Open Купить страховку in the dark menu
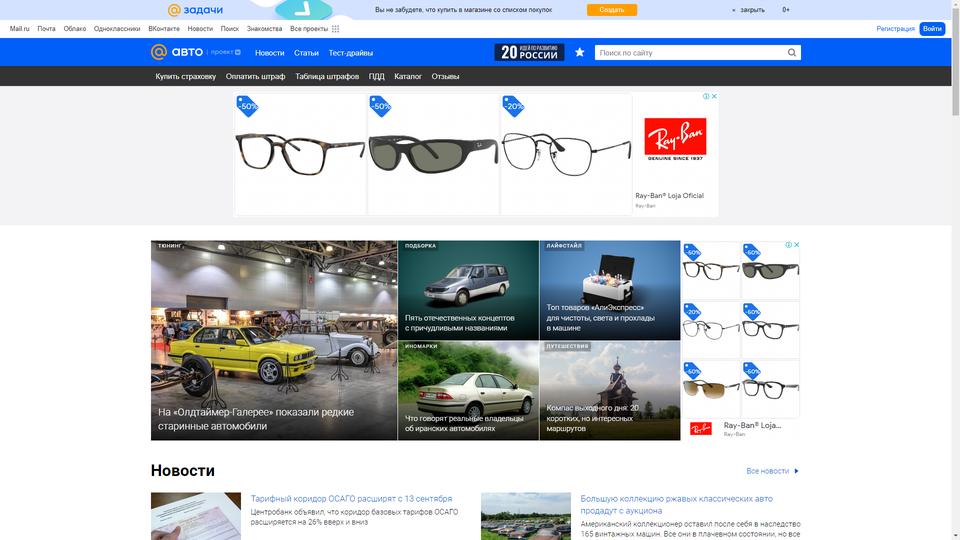This screenshot has height=540, width=960. [186, 77]
